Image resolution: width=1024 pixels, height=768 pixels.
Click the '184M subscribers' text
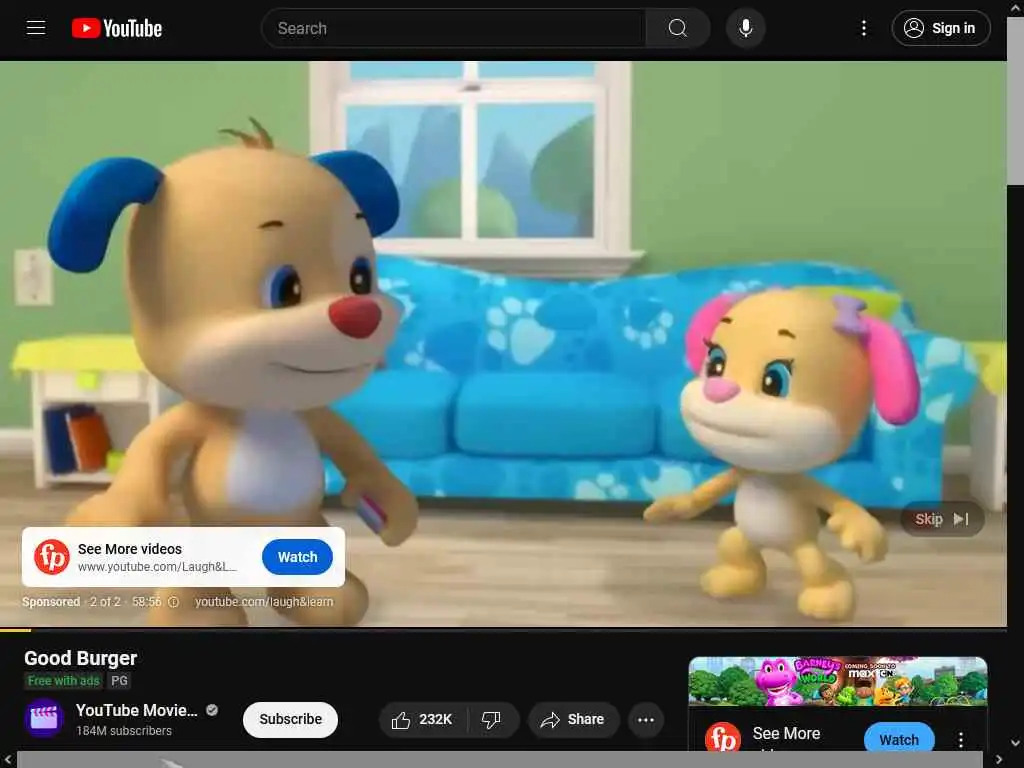click(124, 731)
